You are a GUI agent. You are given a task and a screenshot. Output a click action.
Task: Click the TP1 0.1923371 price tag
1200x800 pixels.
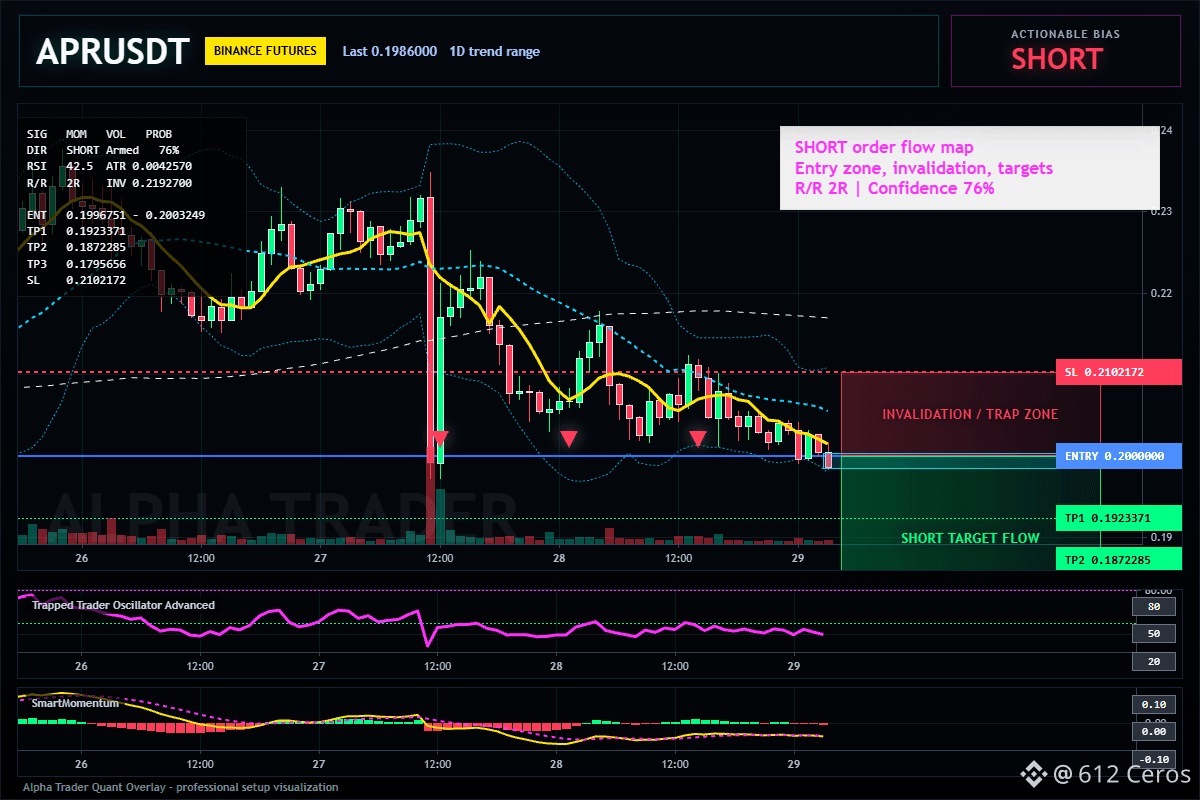1118,518
